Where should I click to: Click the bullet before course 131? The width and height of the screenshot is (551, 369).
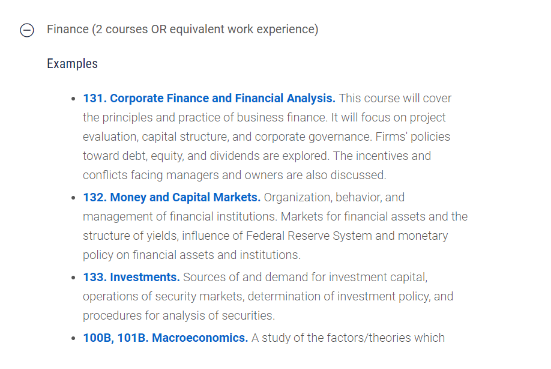[x=73, y=99]
